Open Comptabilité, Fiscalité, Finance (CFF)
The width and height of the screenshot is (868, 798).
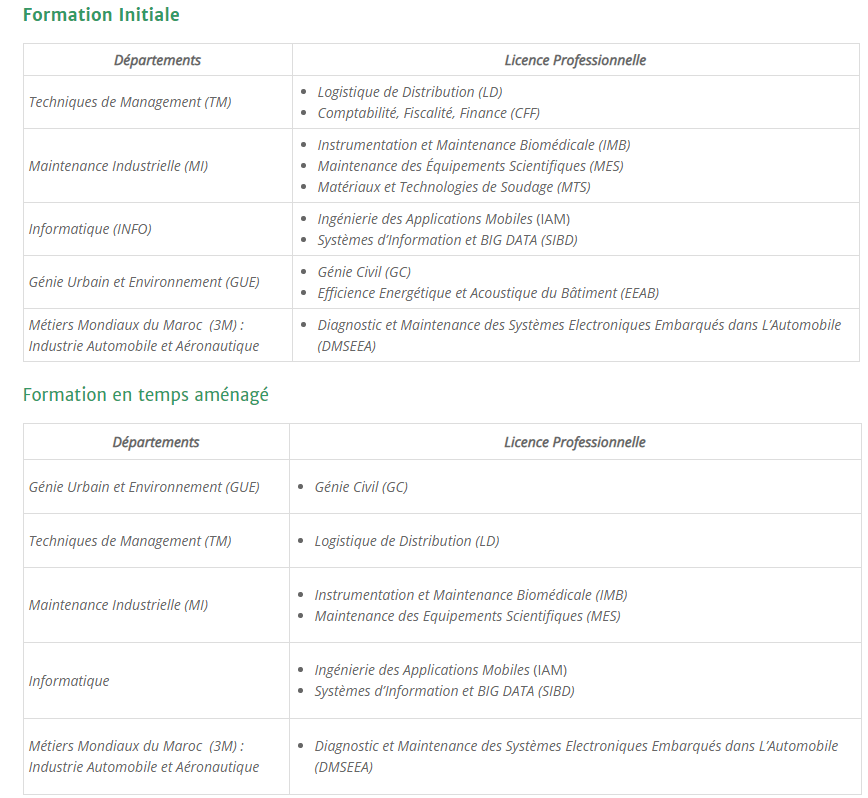coord(428,113)
